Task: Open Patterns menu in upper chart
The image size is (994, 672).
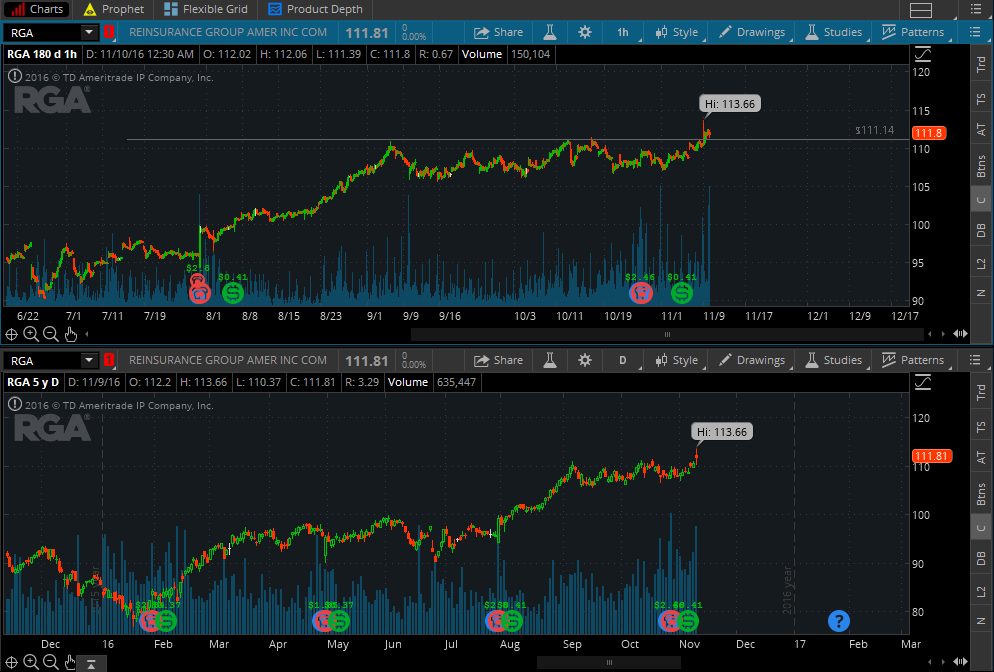Action: pos(913,32)
